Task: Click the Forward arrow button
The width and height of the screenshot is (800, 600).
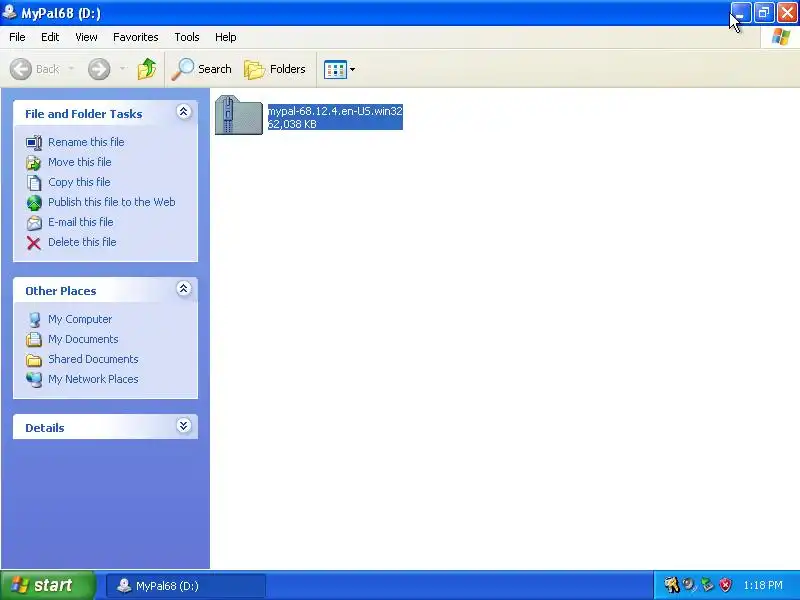Action: [x=99, y=69]
